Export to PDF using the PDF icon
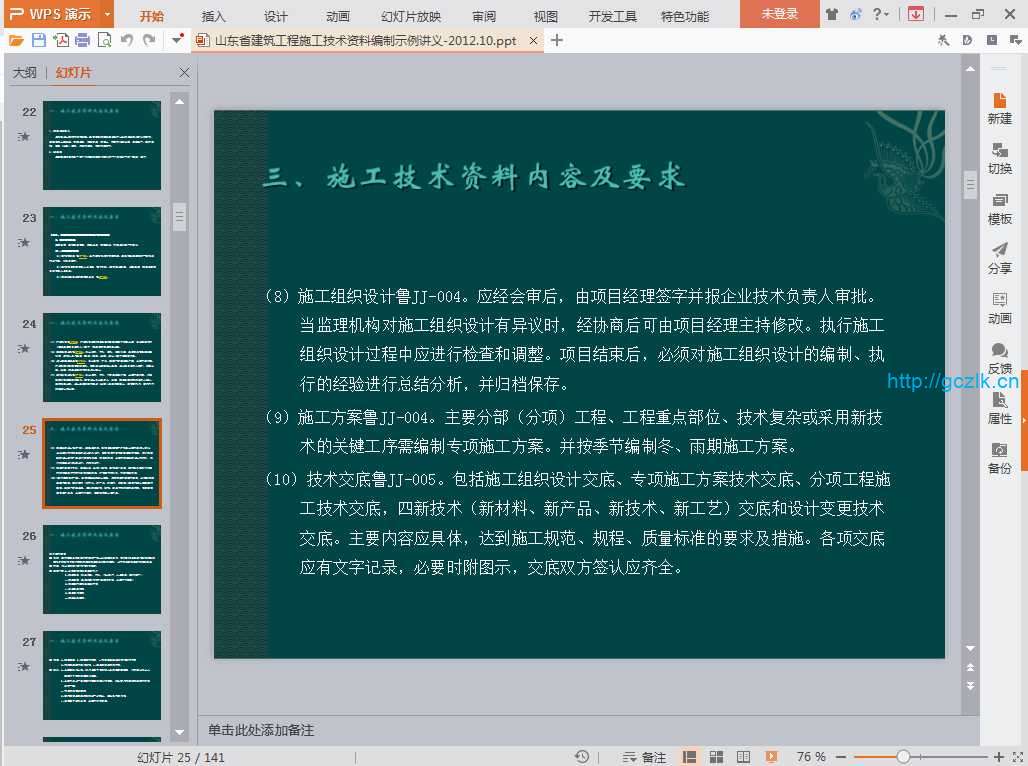This screenshot has width=1028, height=766. pos(61,40)
